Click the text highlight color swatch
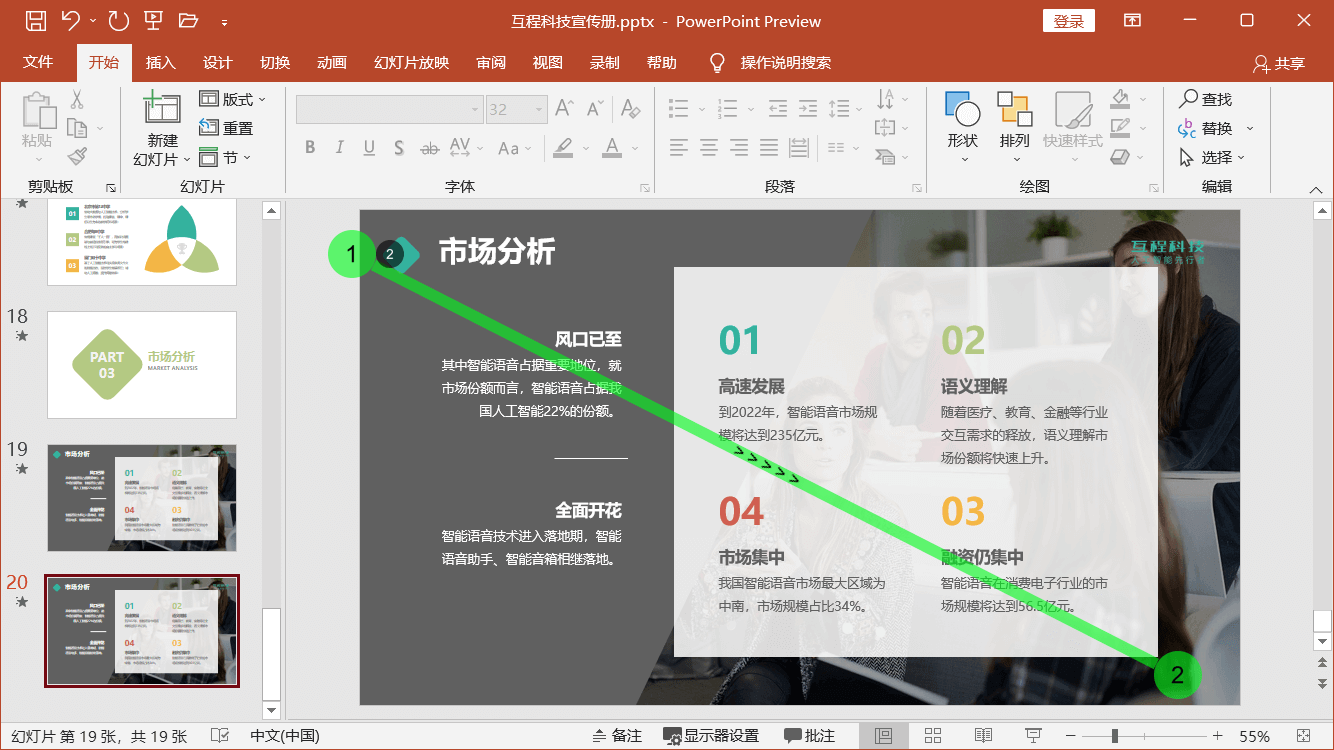Viewport: 1334px width, 750px height. click(563, 148)
